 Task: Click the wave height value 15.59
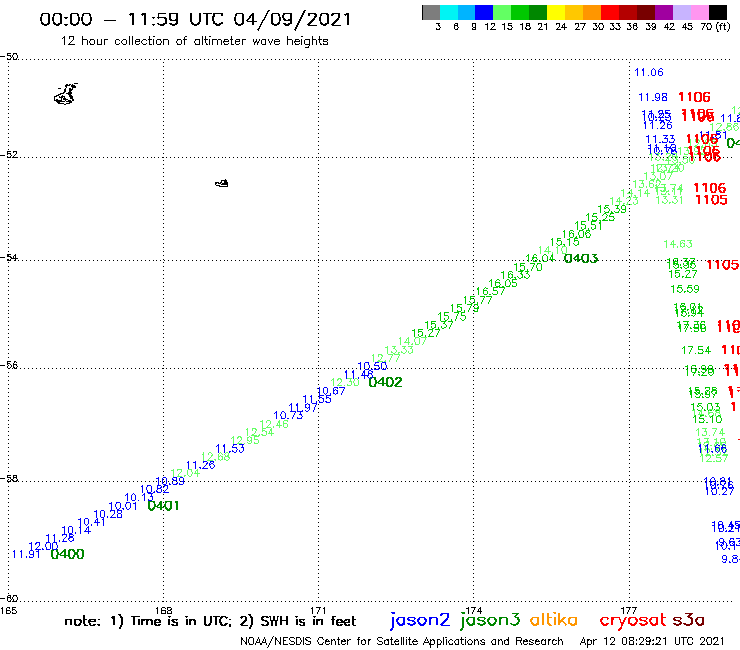point(685,289)
